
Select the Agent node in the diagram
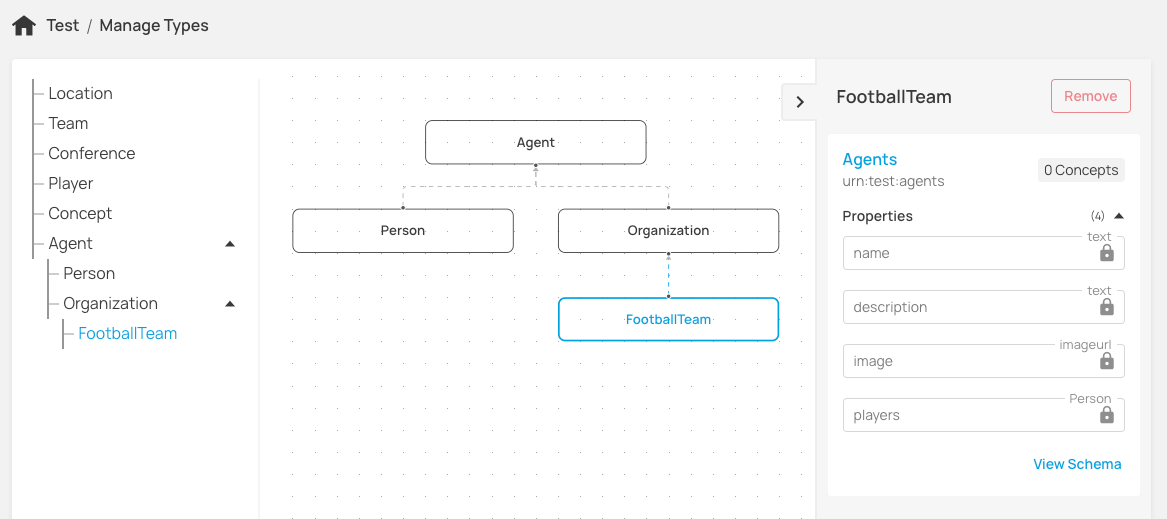[535, 143]
